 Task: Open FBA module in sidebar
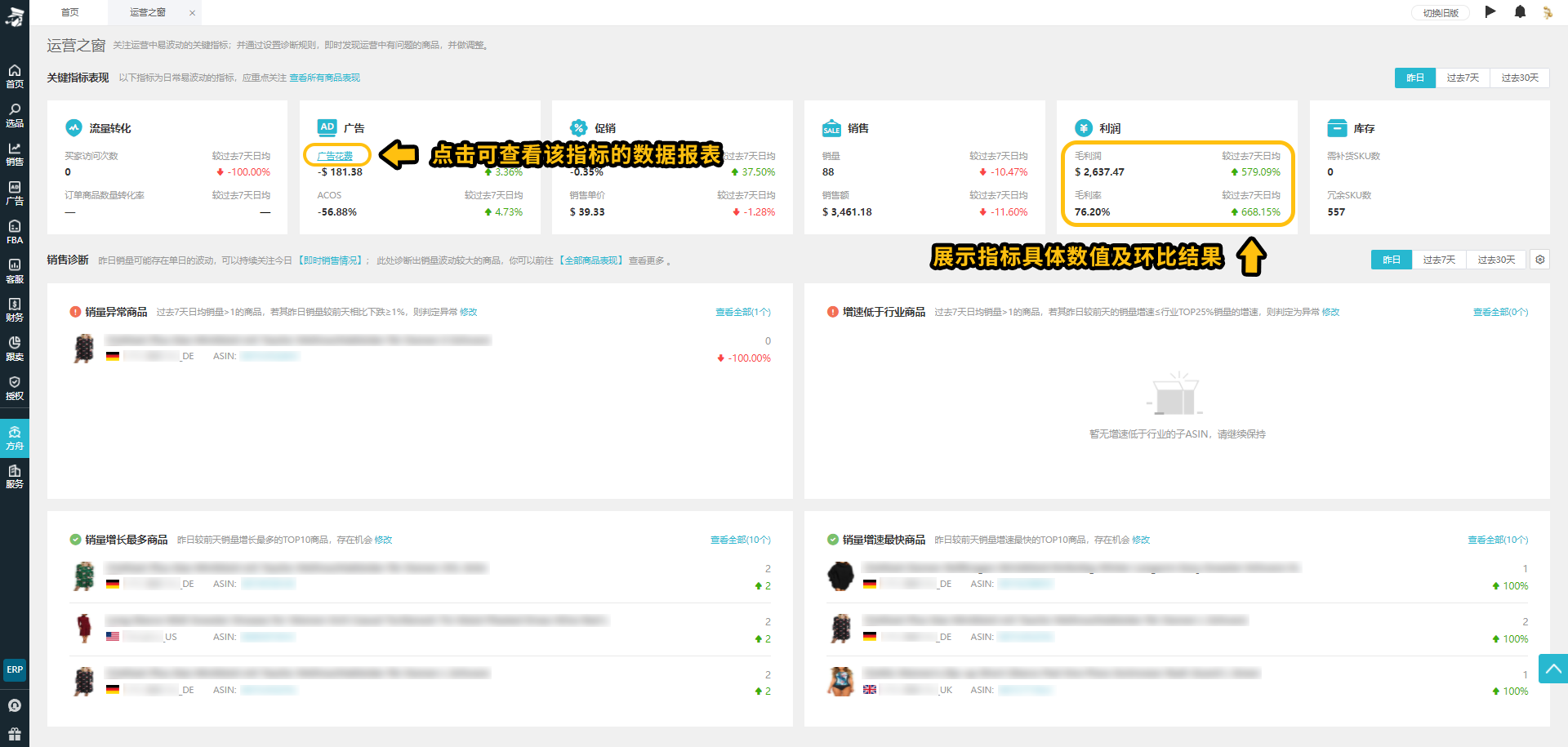15,232
